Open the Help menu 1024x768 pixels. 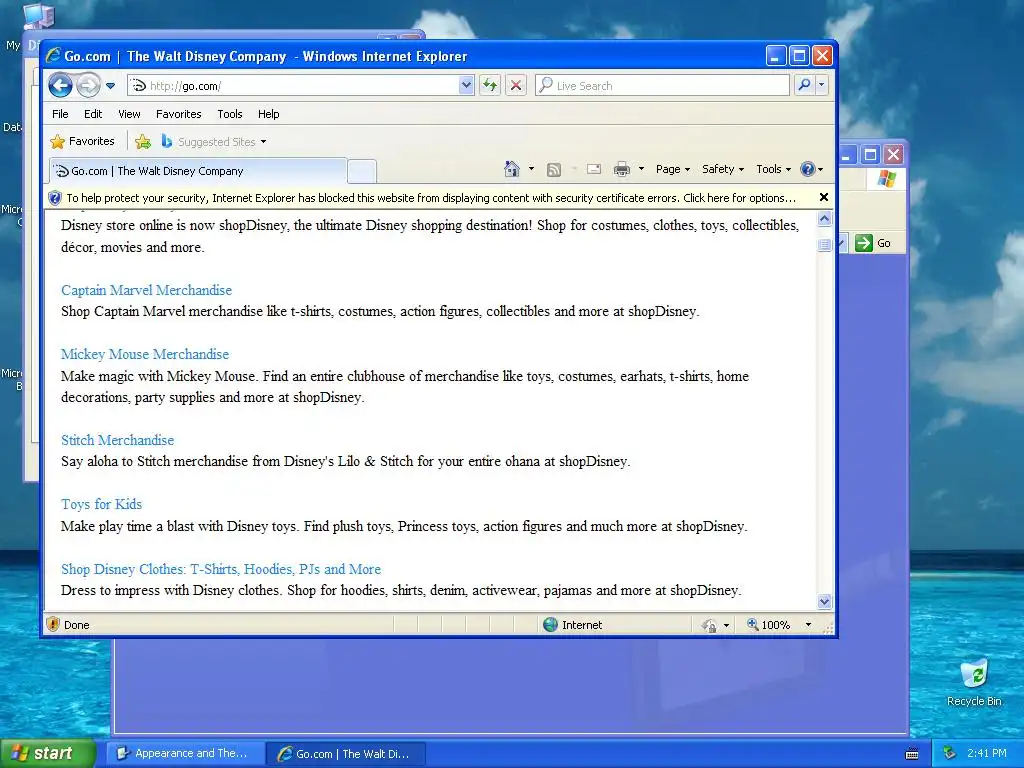(268, 114)
